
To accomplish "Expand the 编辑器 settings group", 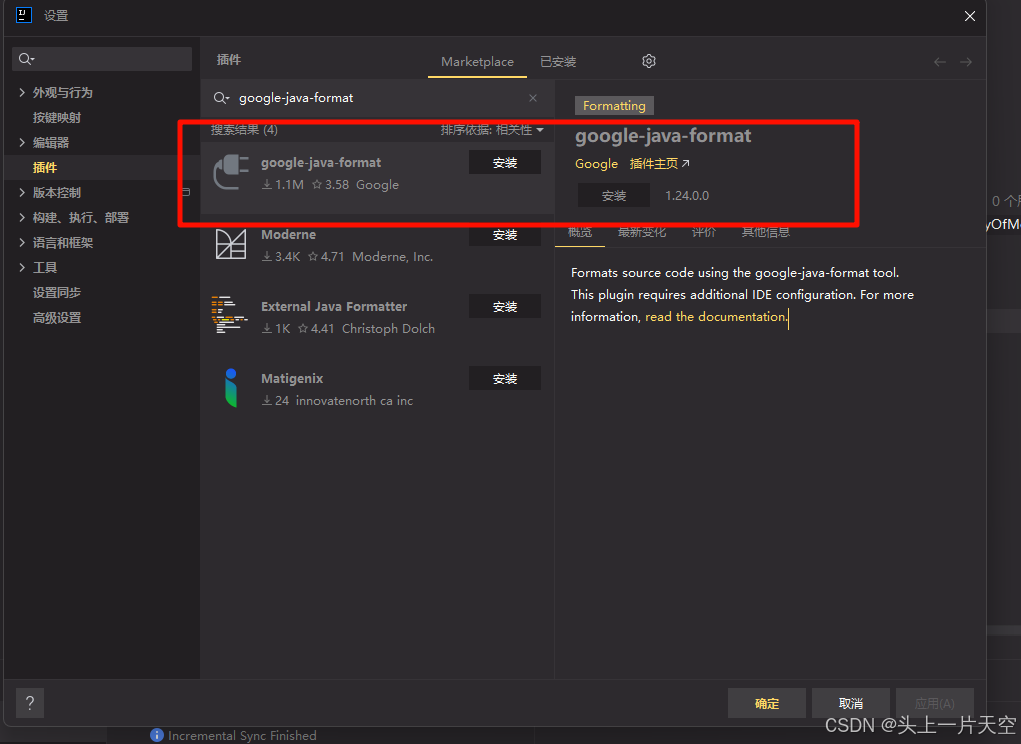I will click(x=22, y=143).
